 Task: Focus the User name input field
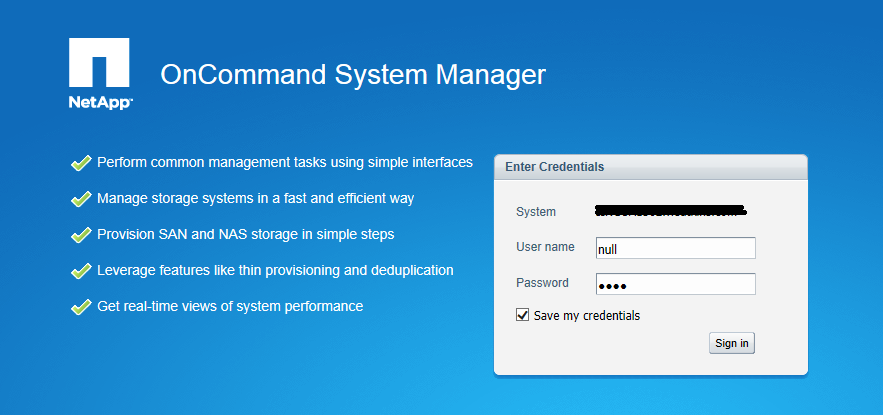pyautogui.click(x=675, y=248)
